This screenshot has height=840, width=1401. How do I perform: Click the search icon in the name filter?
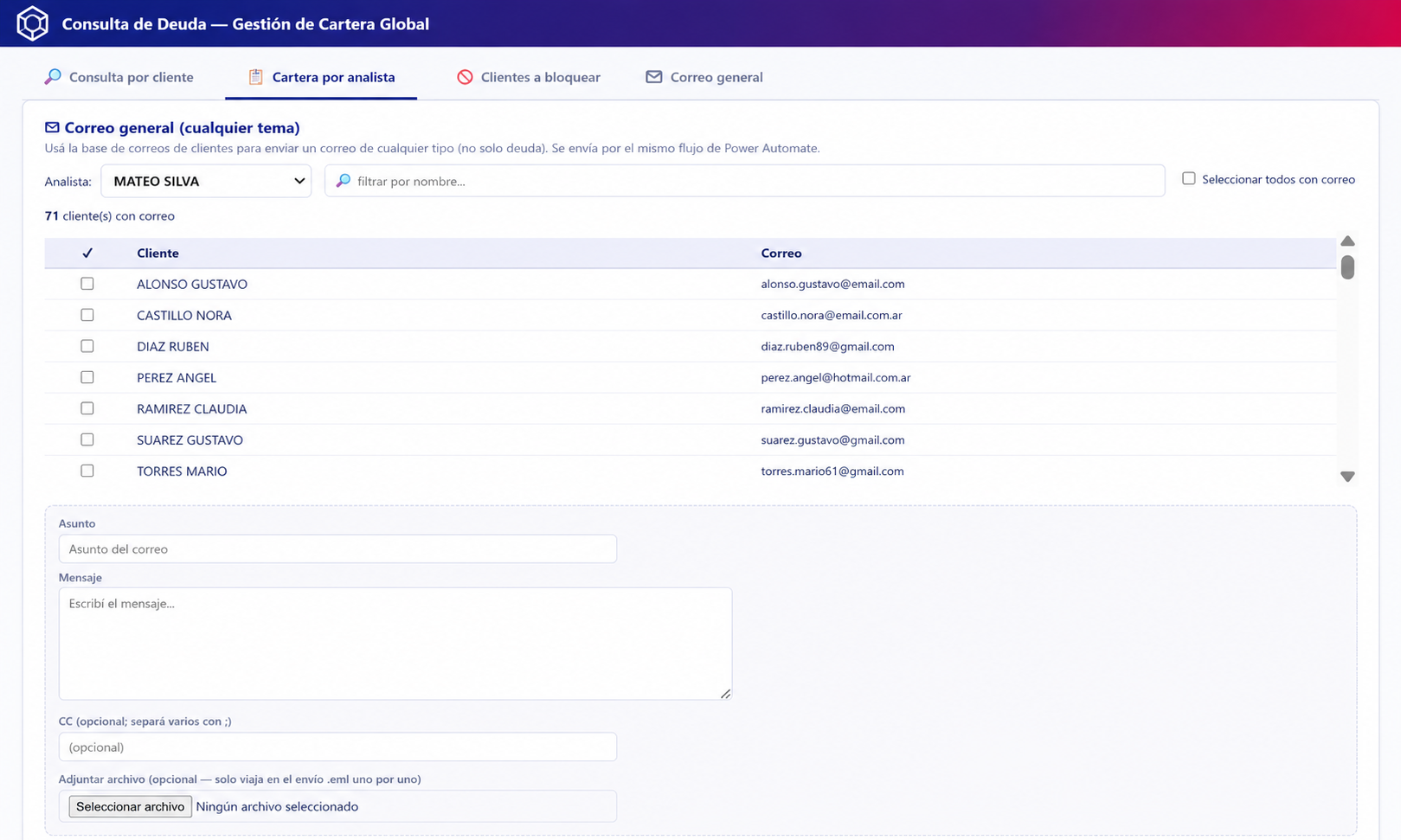point(343,181)
